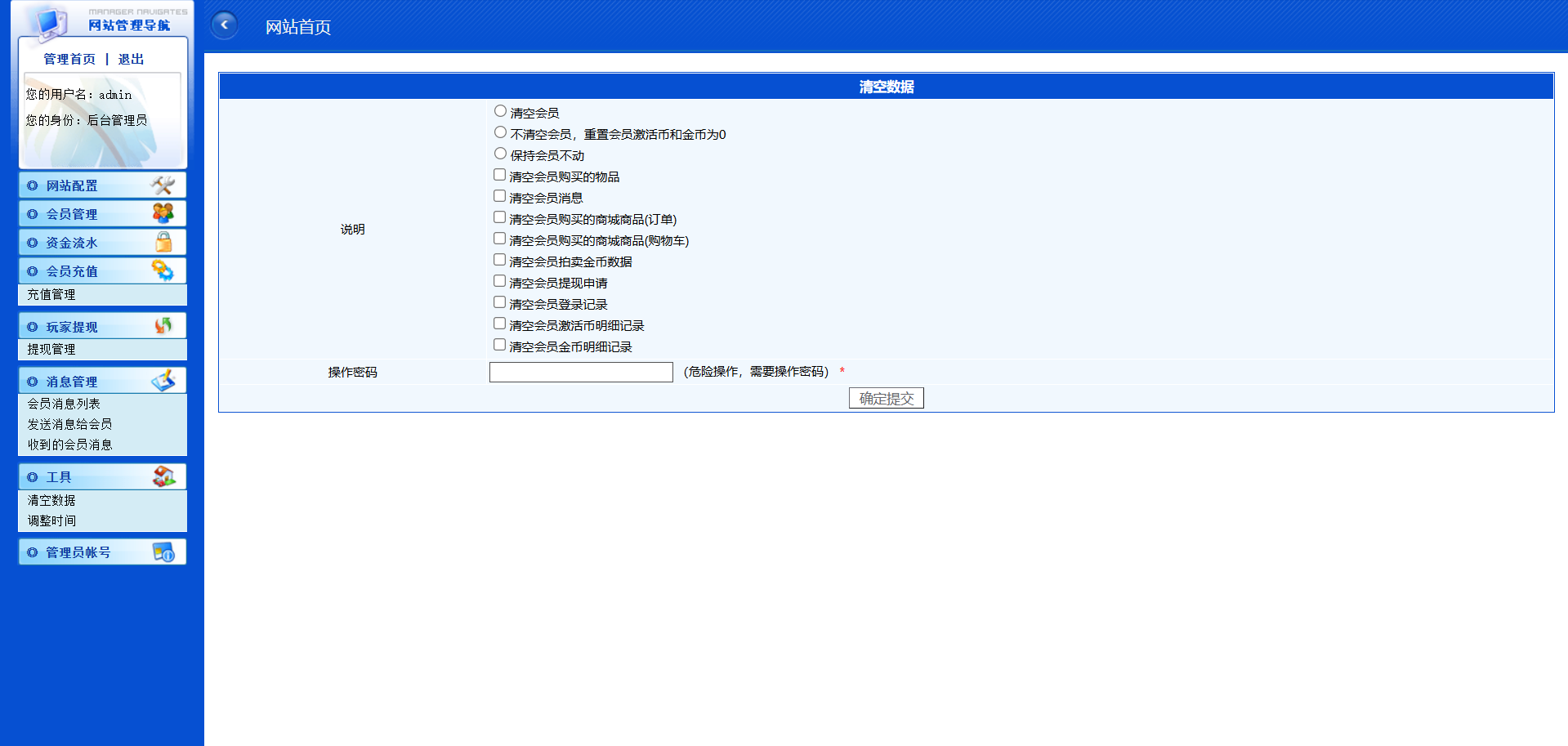Click the house icon on 工具
The height and width of the screenshot is (746, 1568).
163,476
